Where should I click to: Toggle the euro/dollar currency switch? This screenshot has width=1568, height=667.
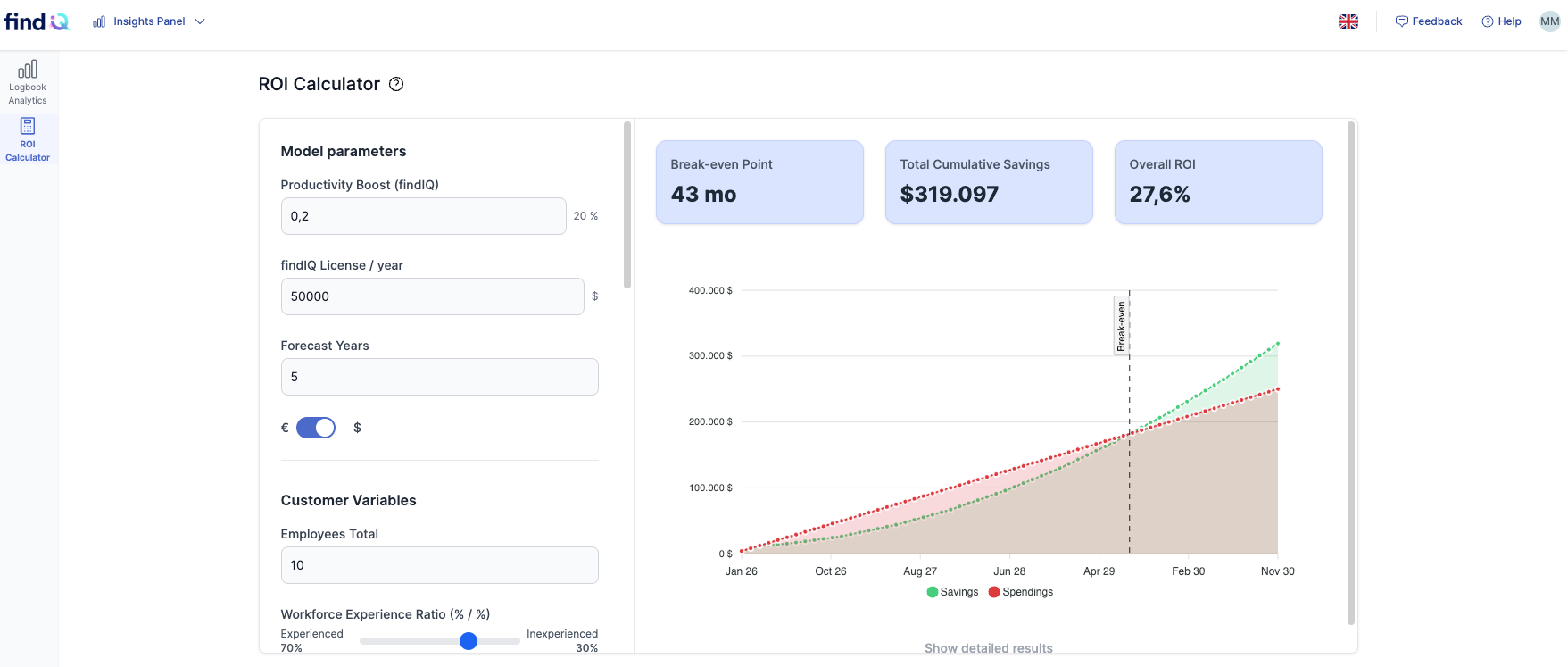pyautogui.click(x=316, y=428)
